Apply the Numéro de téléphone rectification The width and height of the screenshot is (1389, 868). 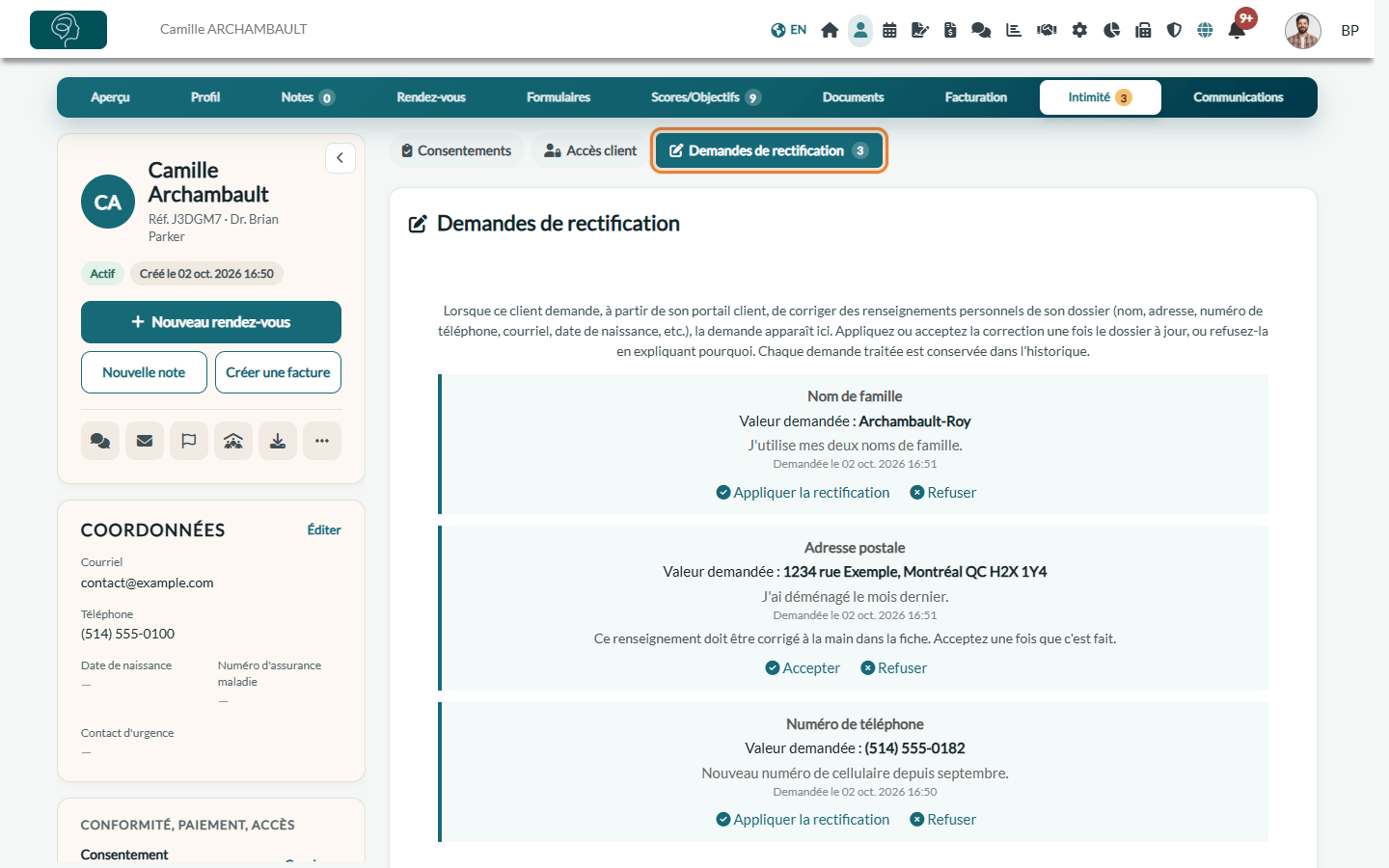coord(803,820)
